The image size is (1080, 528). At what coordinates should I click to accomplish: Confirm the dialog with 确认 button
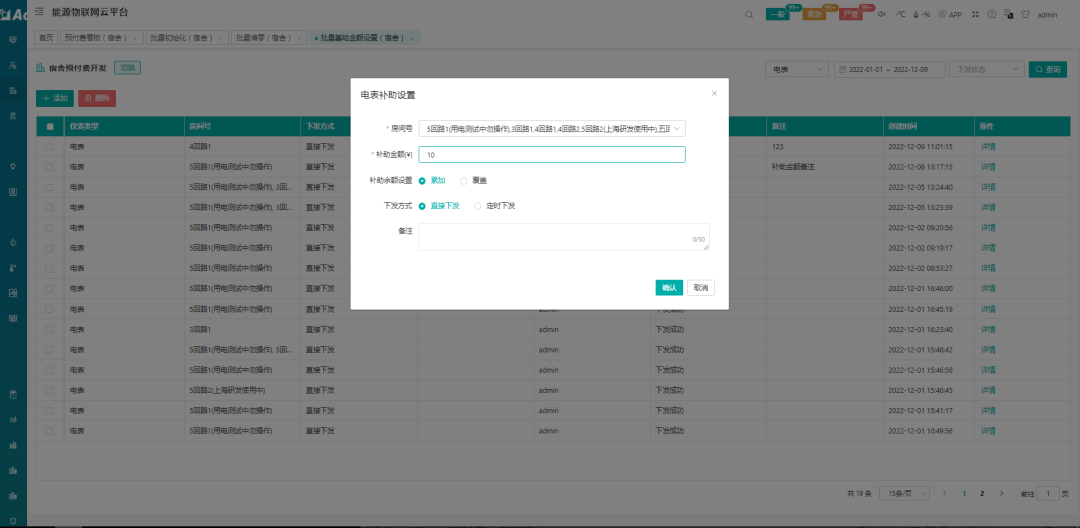click(669, 288)
